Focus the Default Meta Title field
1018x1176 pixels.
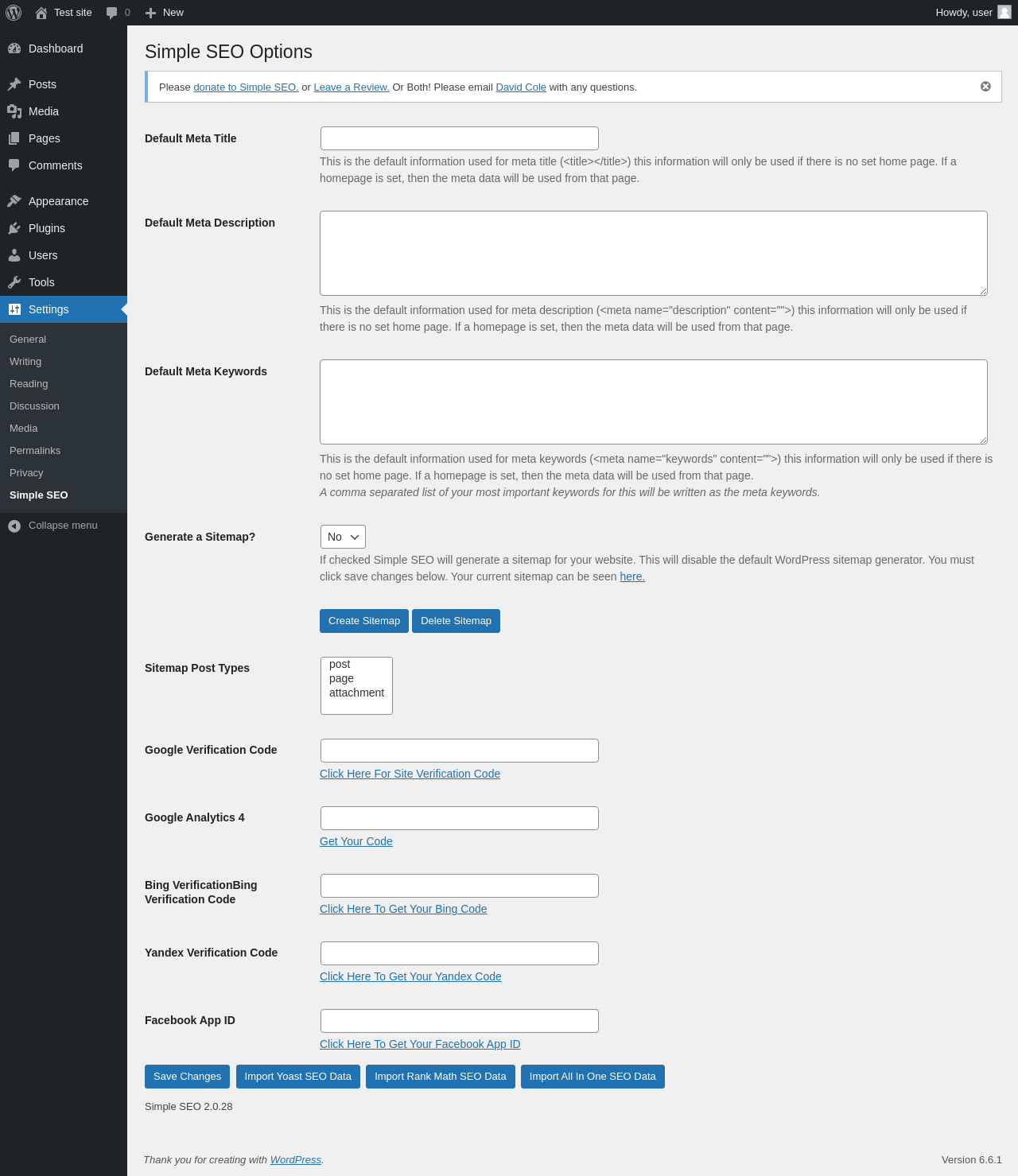pos(460,138)
